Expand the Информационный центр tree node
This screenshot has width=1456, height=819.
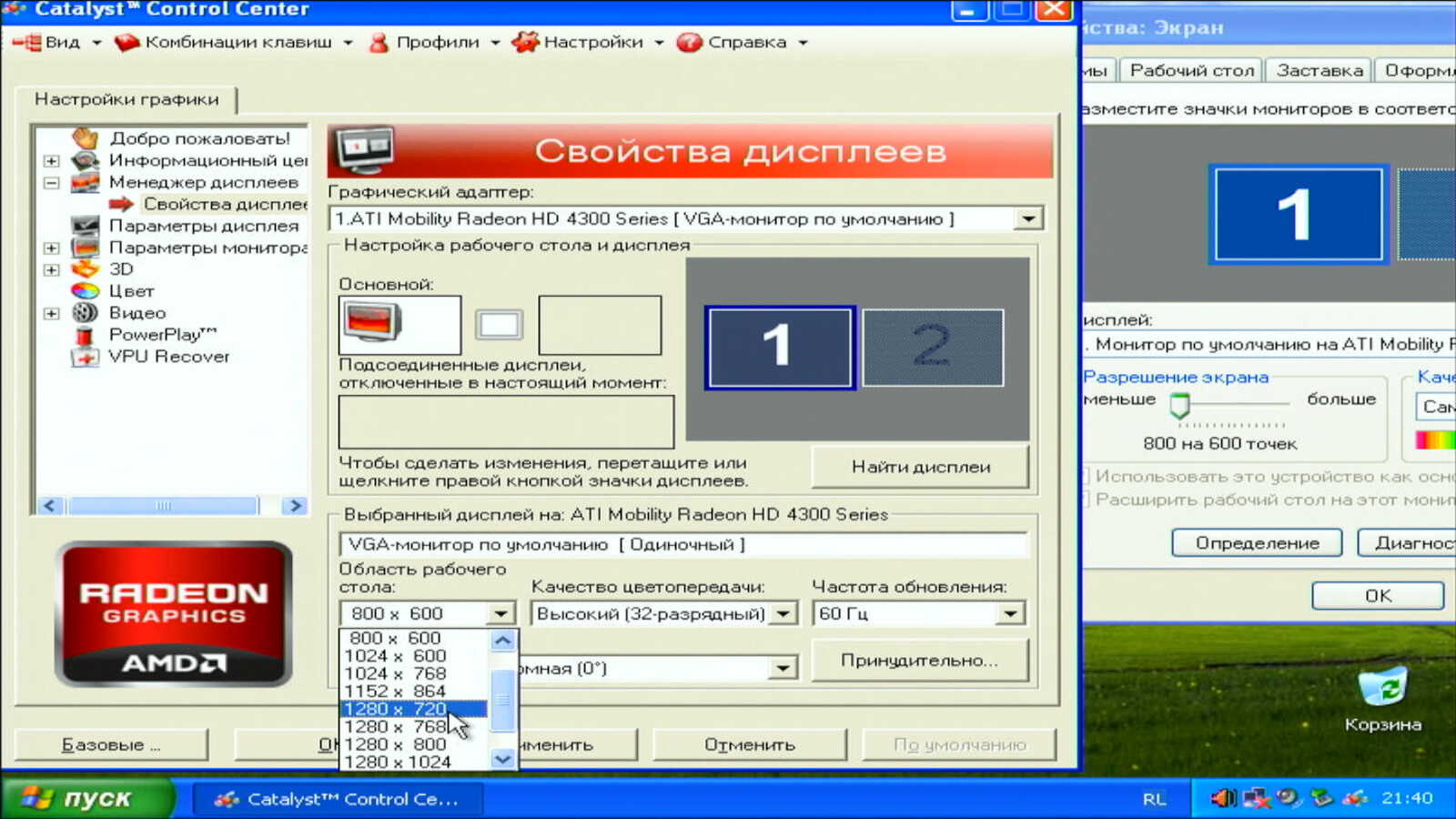52,161
